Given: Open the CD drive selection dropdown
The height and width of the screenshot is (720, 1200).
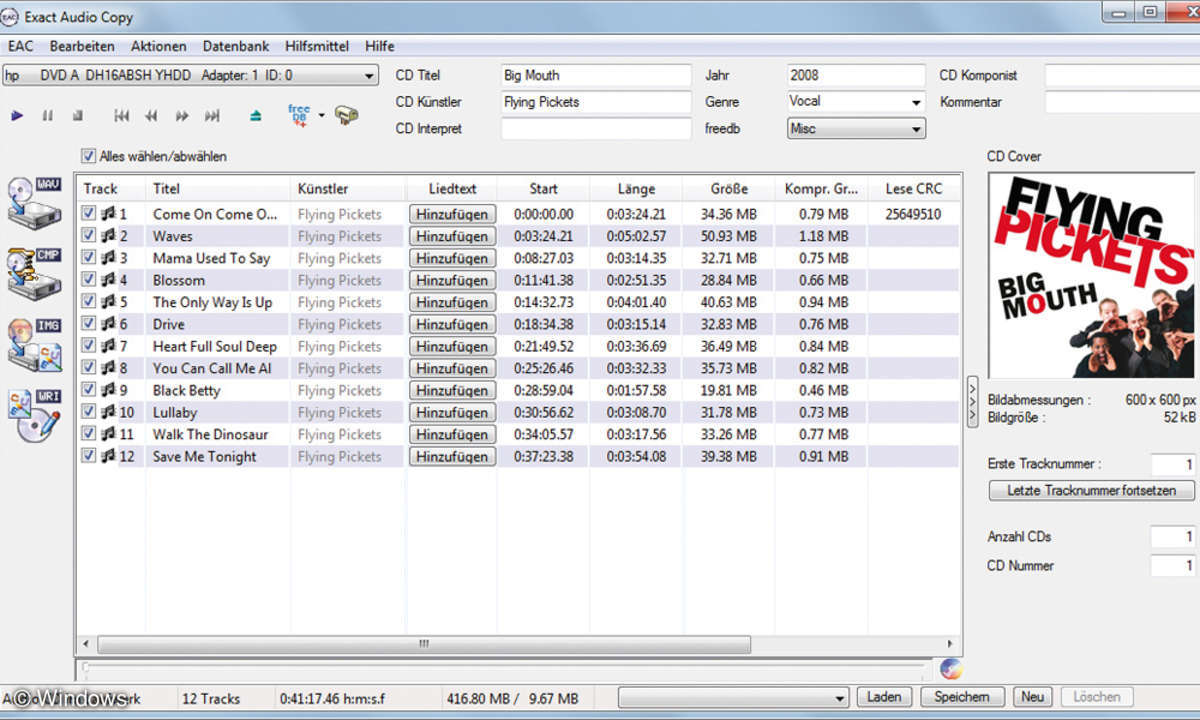Looking at the screenshot, I should (x=369, y=76).
